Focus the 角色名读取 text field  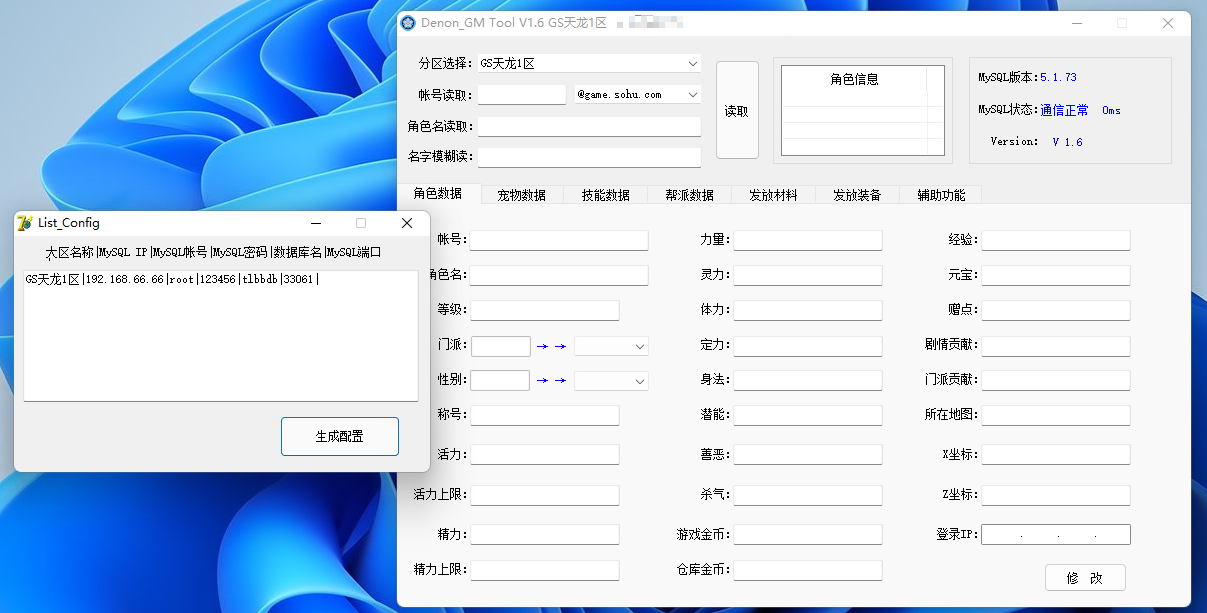[589, 126]
